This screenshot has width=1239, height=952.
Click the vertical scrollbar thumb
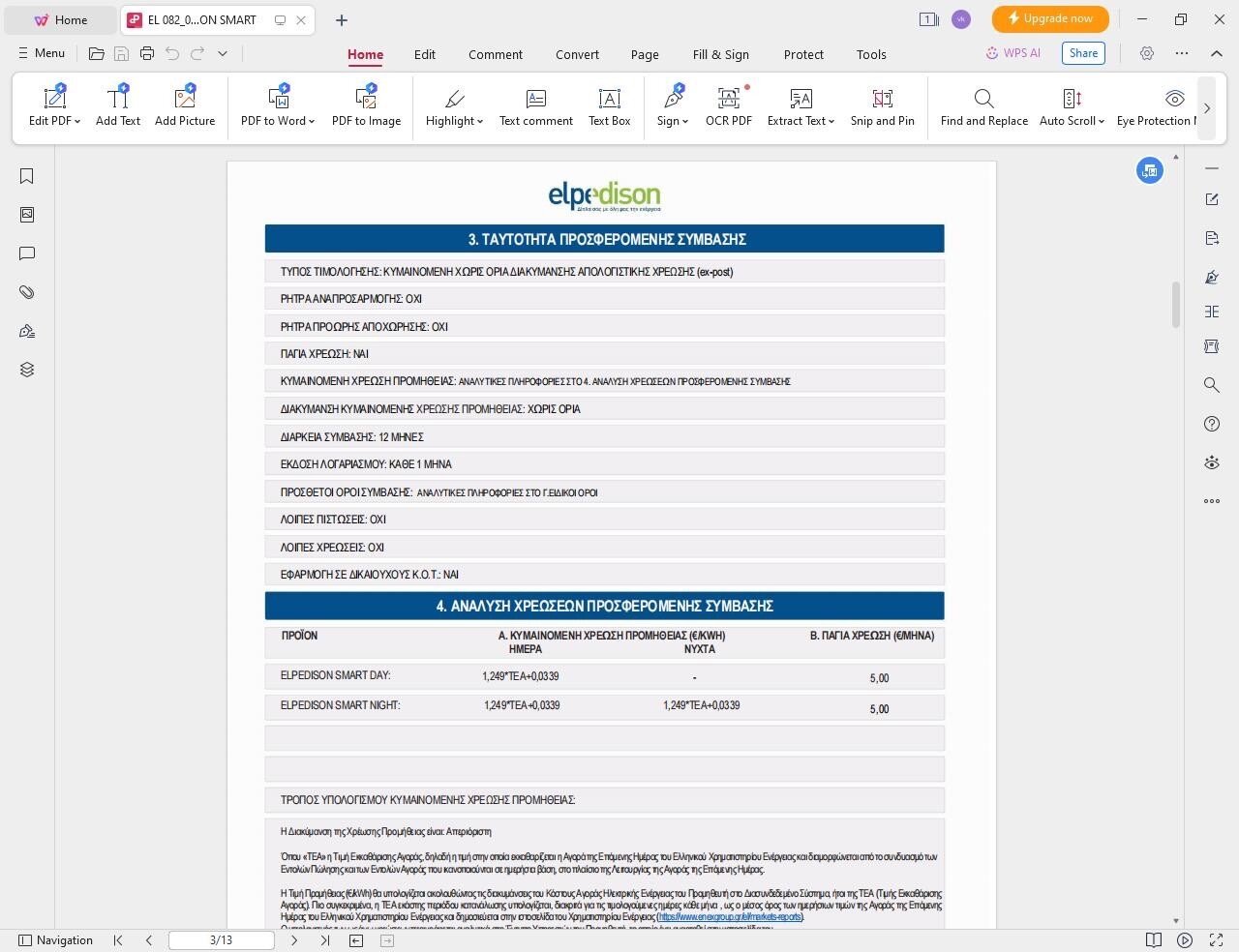point(1176,305)
